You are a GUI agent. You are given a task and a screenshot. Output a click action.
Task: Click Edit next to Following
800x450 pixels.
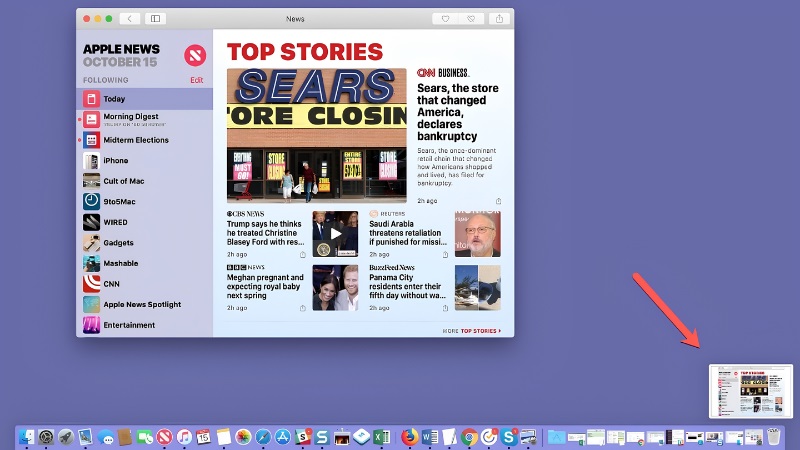coord(196,80)
